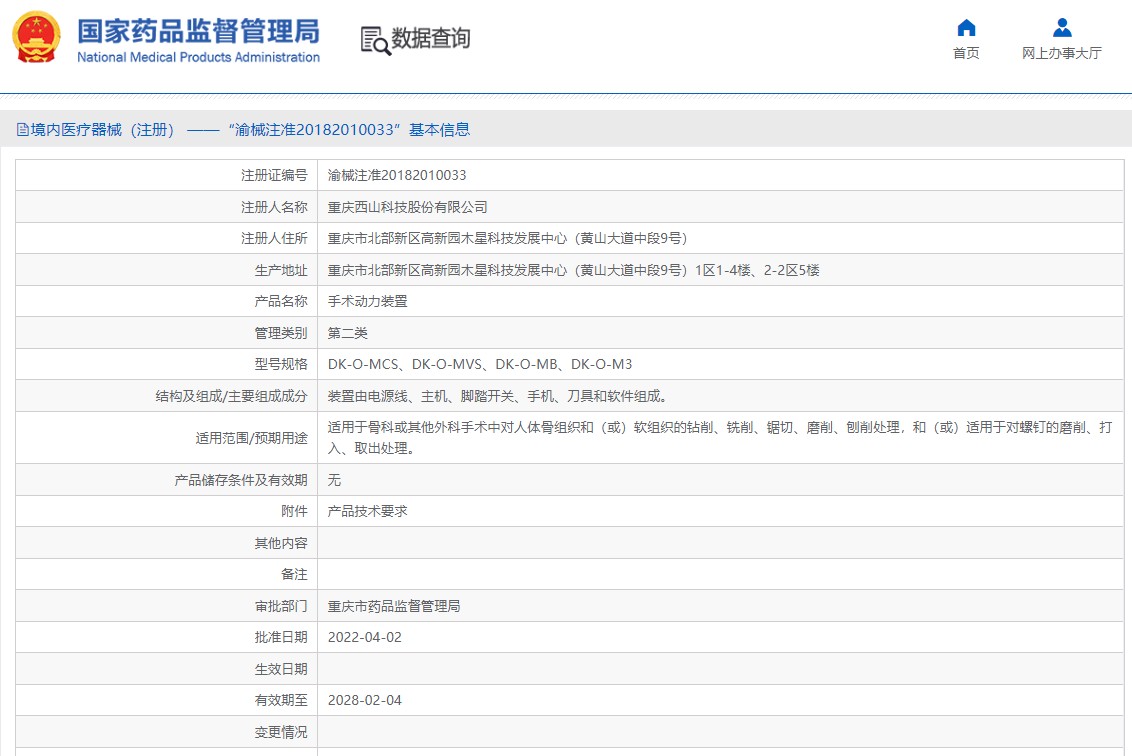1132x756 pixels.
Task: Click the 附件 label cell
Action: pyautogui.click(x=167, y=511)
